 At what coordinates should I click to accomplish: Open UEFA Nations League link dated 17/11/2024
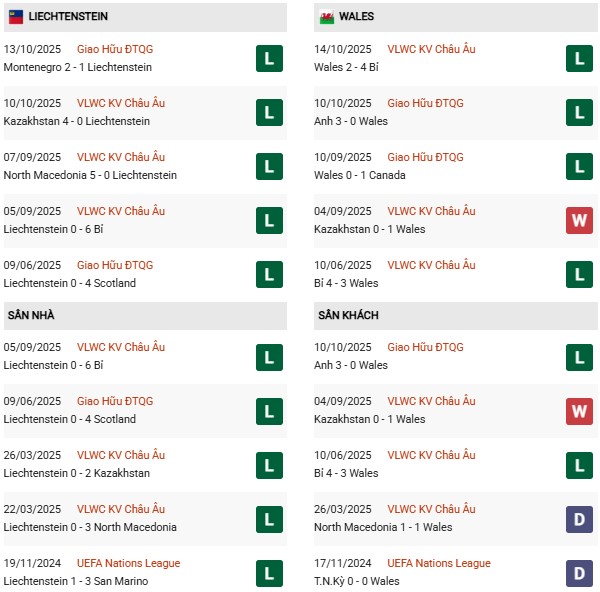[x=439, y=563]
